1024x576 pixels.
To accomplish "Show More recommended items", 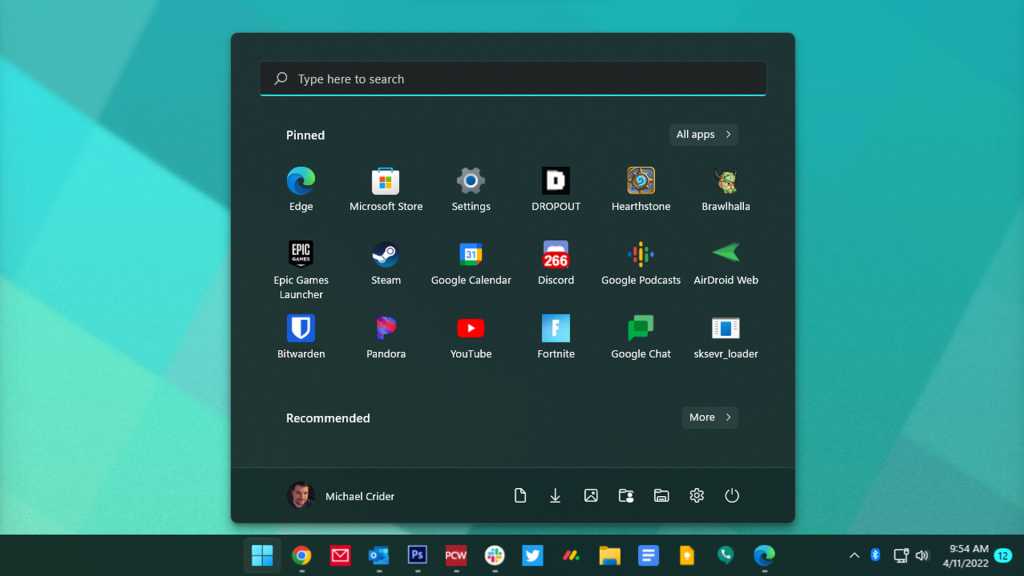I will [x=710, y=417].
